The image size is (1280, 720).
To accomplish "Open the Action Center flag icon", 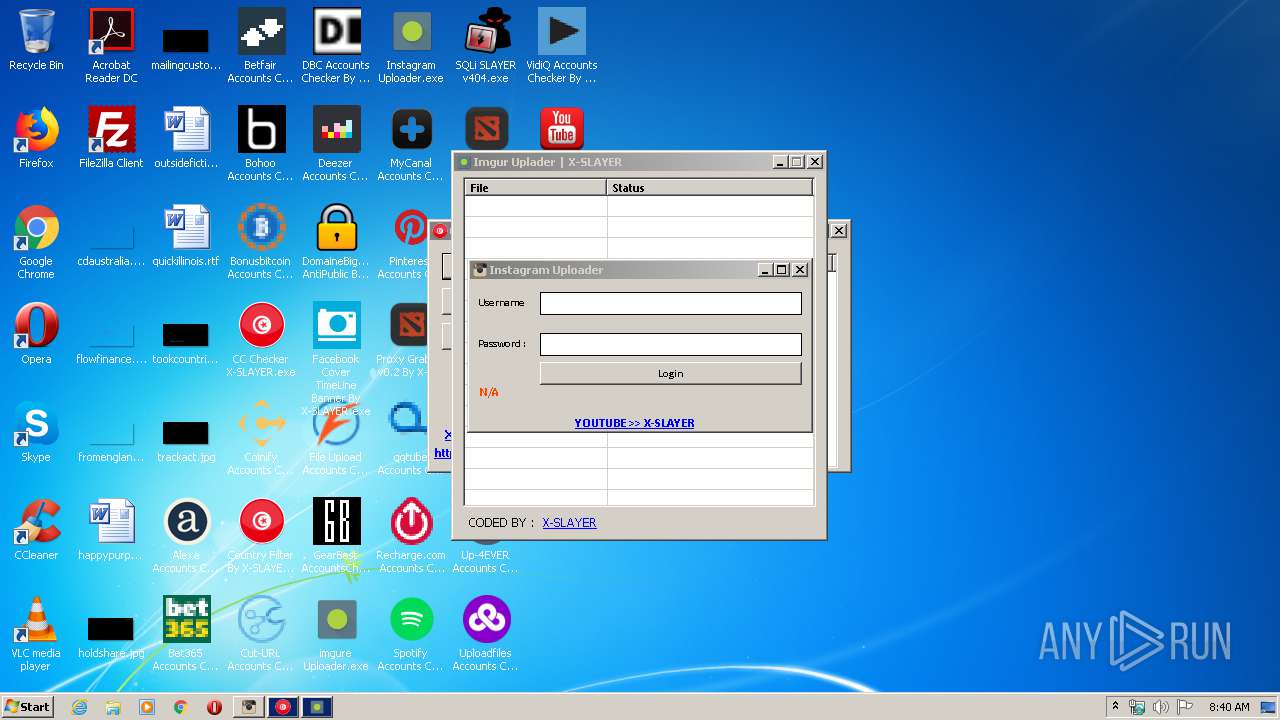I will [1185, 707].
